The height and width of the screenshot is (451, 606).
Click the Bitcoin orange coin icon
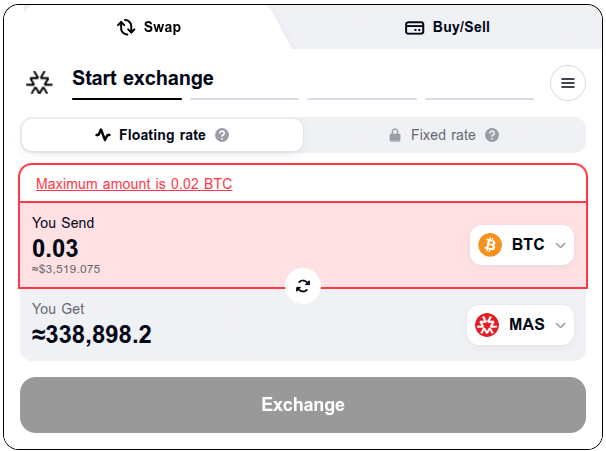pyautogui.click(x=490, y=245)
